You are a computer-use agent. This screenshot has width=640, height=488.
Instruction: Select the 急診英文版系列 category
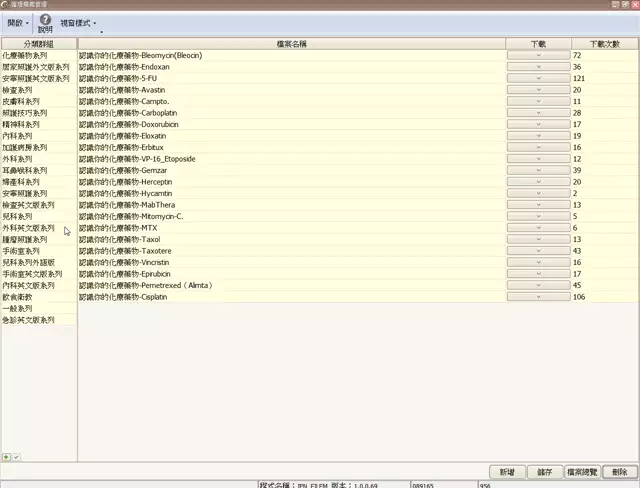point(39,319)
